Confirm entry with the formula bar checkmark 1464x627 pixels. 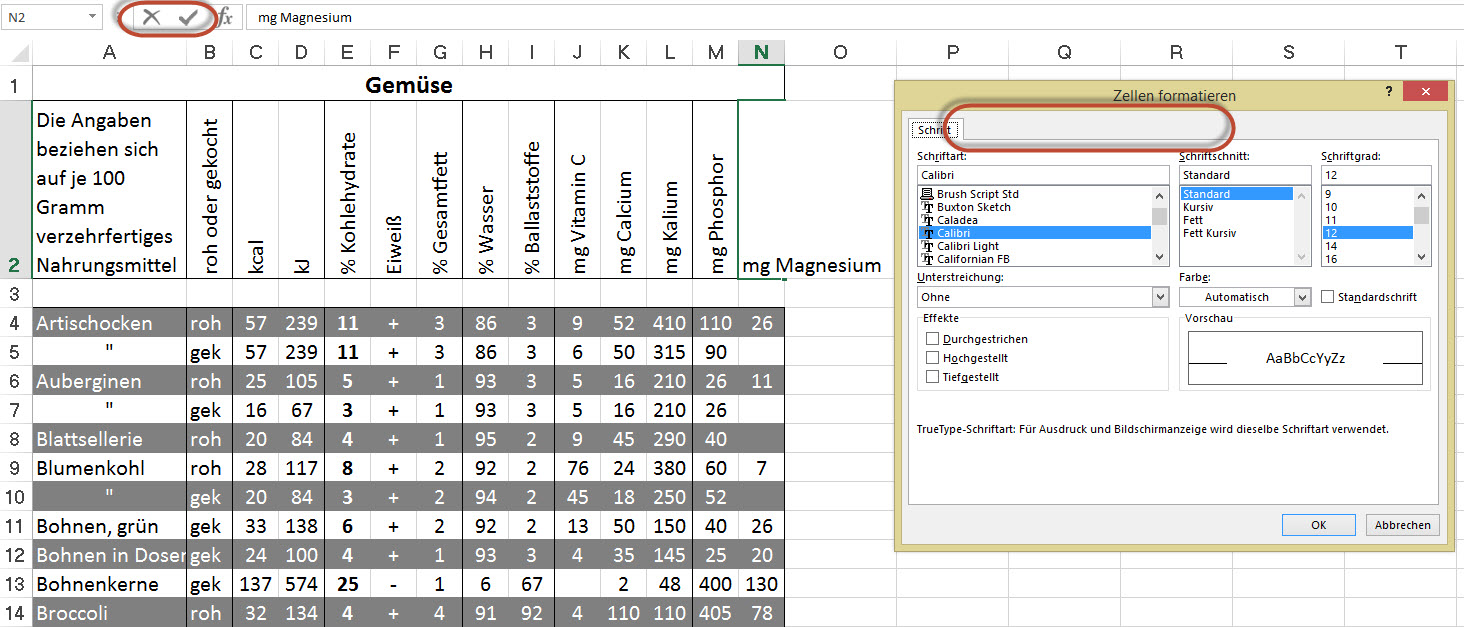[188, 17]
